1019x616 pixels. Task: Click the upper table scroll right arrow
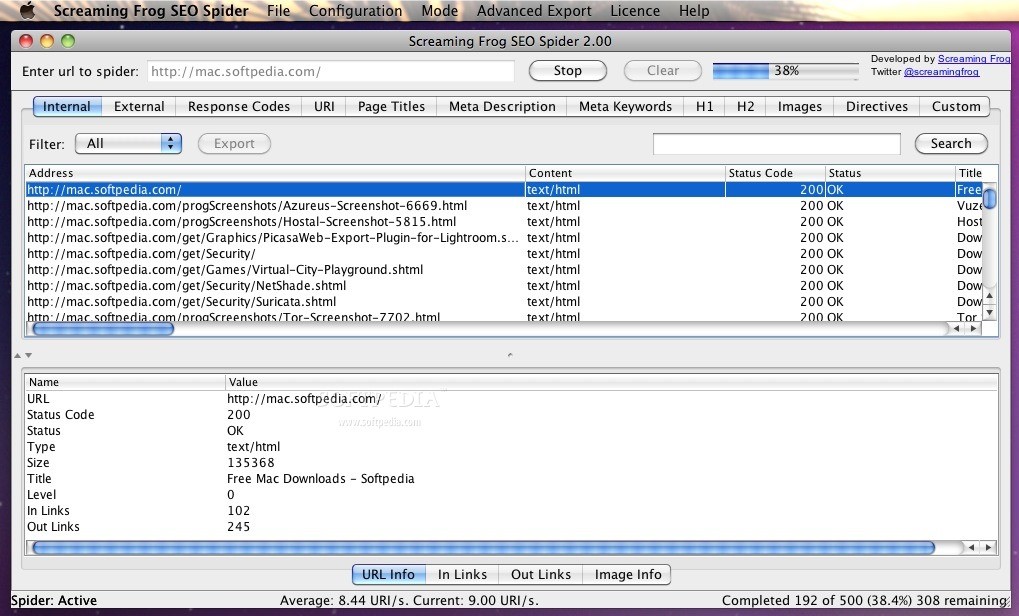point(973,329)
